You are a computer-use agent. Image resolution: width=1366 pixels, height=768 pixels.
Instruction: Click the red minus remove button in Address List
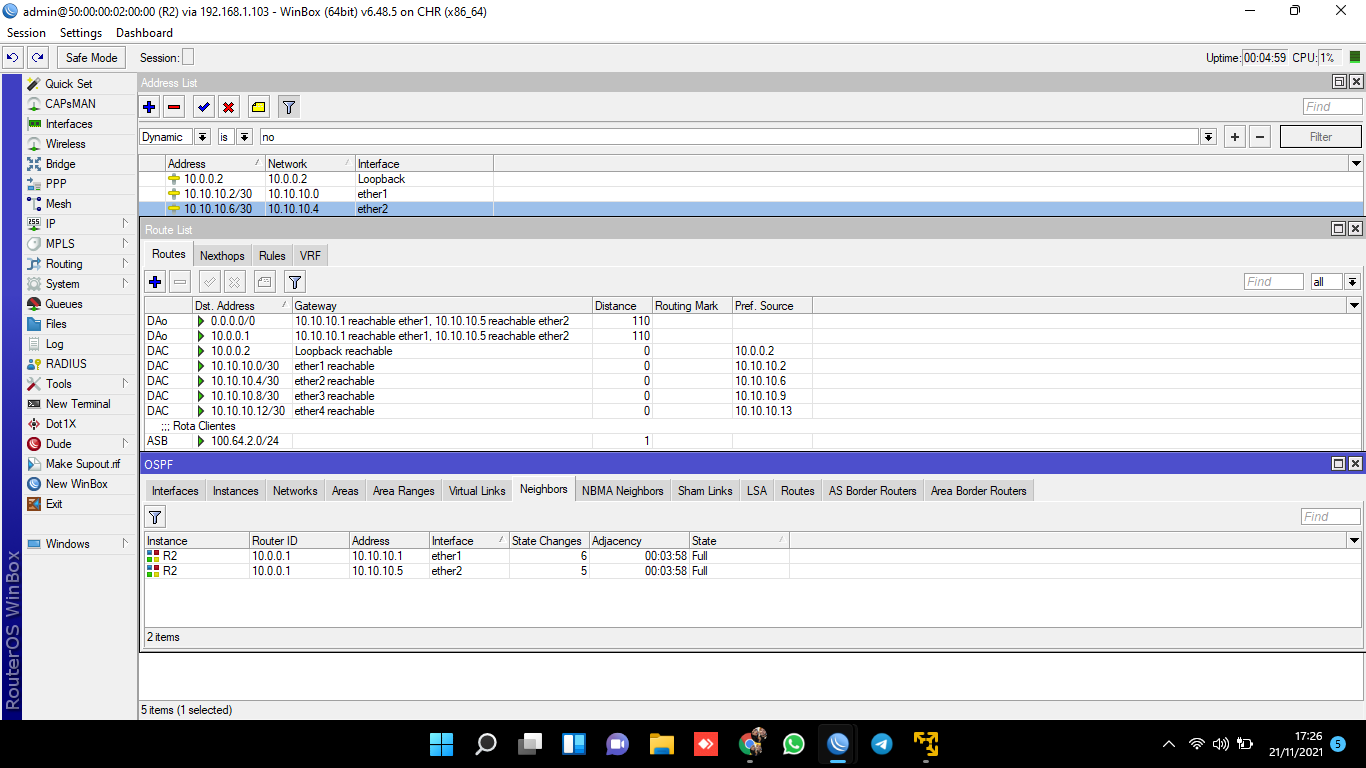coord(174,107)
